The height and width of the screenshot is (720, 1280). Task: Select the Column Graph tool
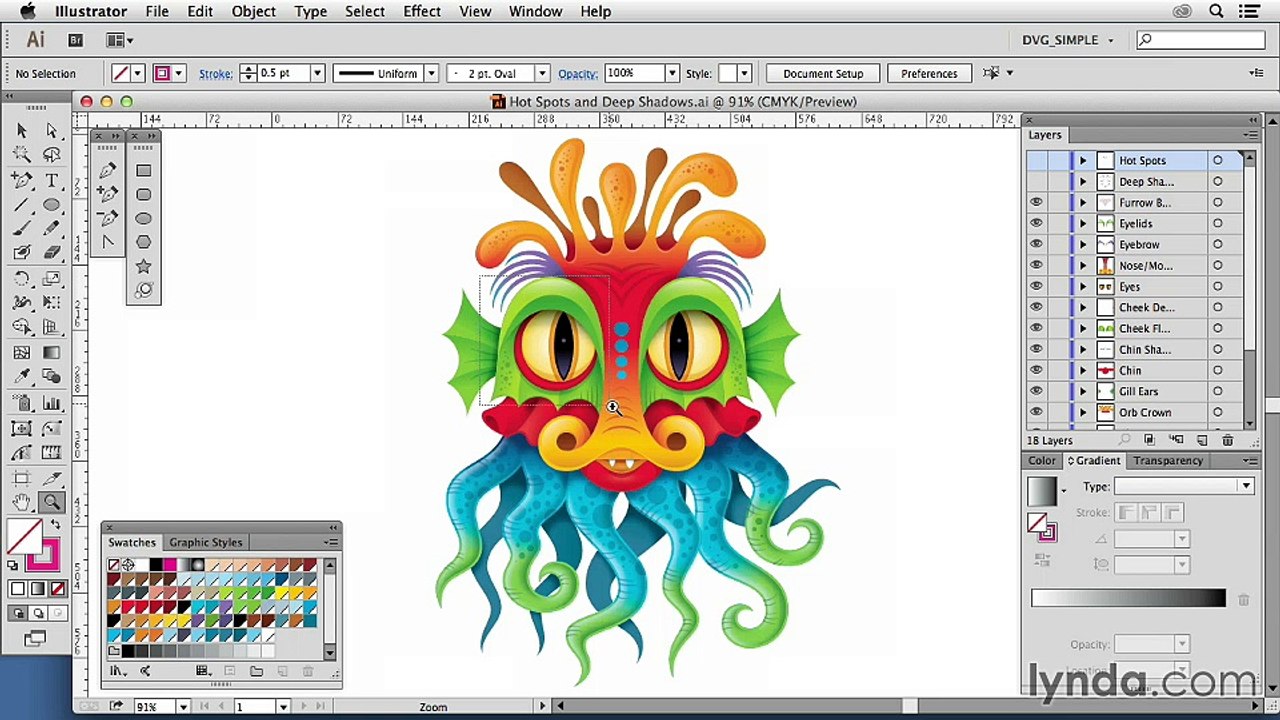[x=51, y=403]
